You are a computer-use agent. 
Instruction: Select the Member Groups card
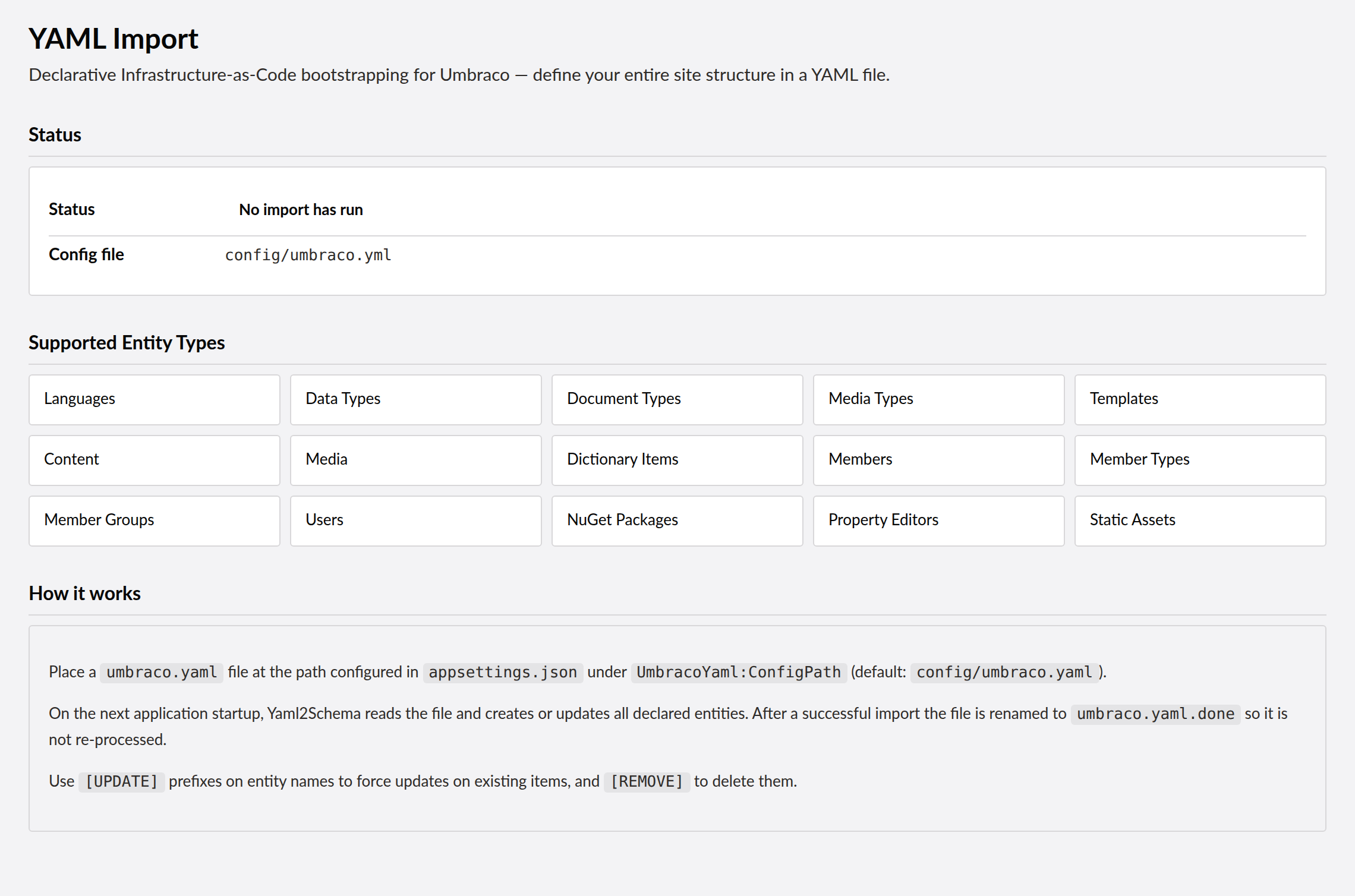point(155,521)
